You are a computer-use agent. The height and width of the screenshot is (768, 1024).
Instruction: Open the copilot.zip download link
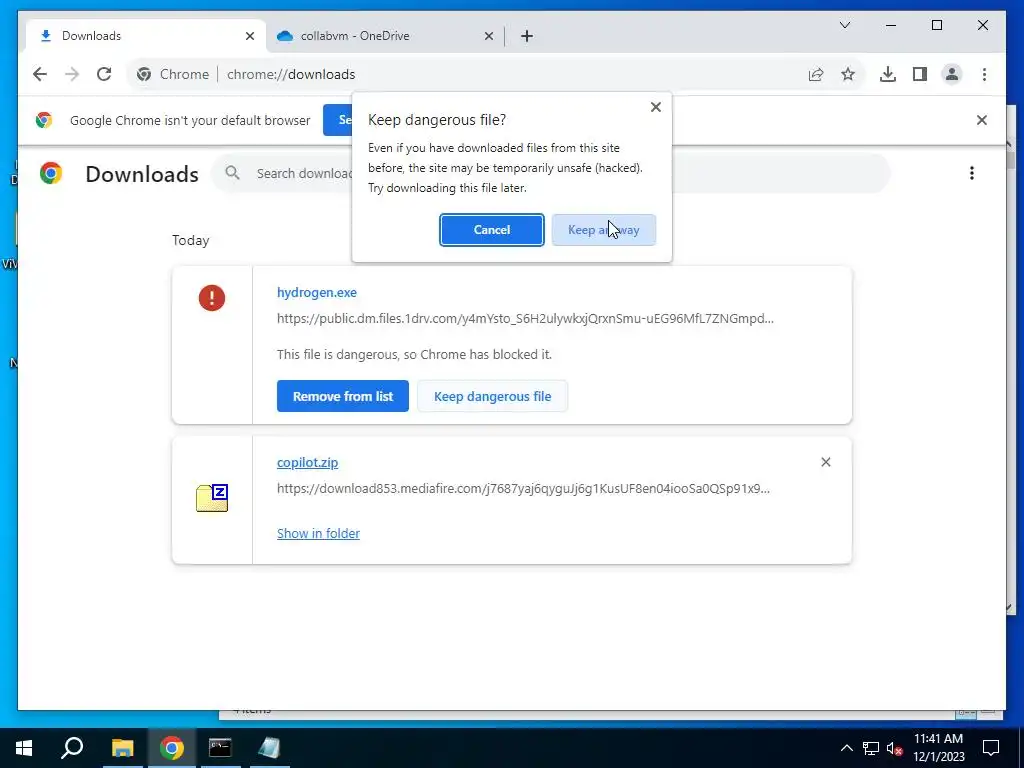[x=308, y=462]
